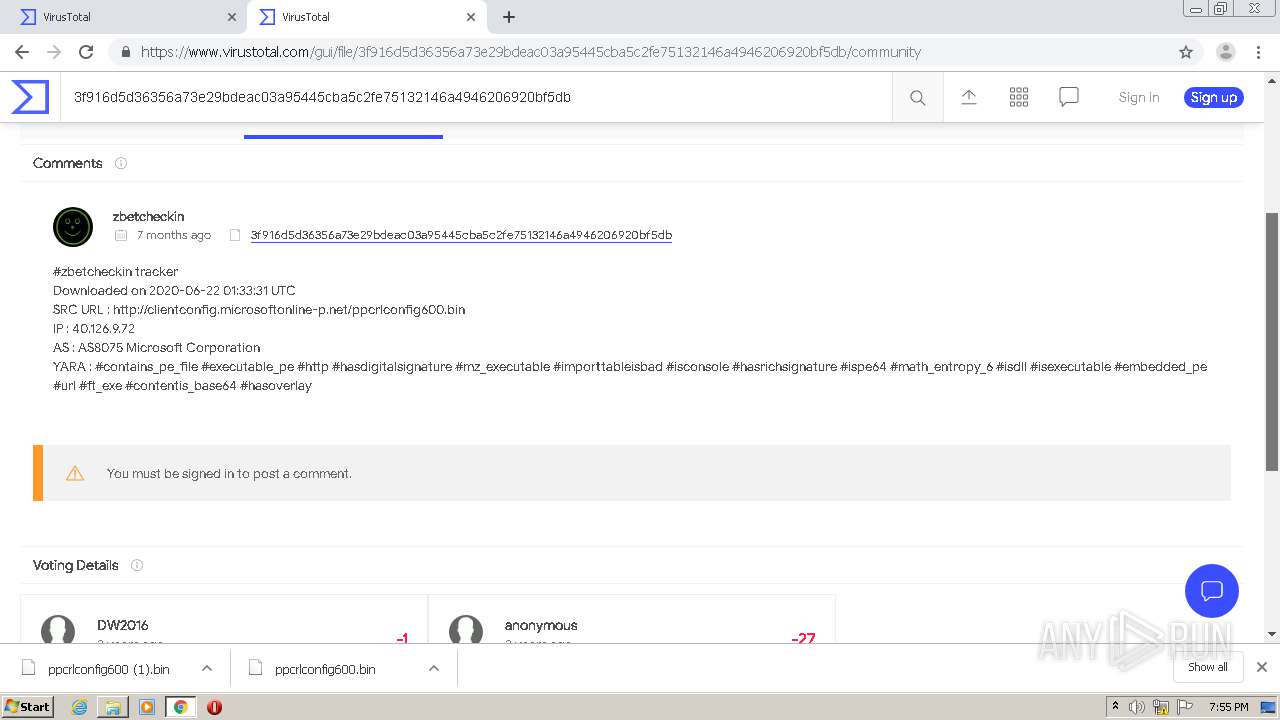Click the red security taskbar icon

[214, 707]
